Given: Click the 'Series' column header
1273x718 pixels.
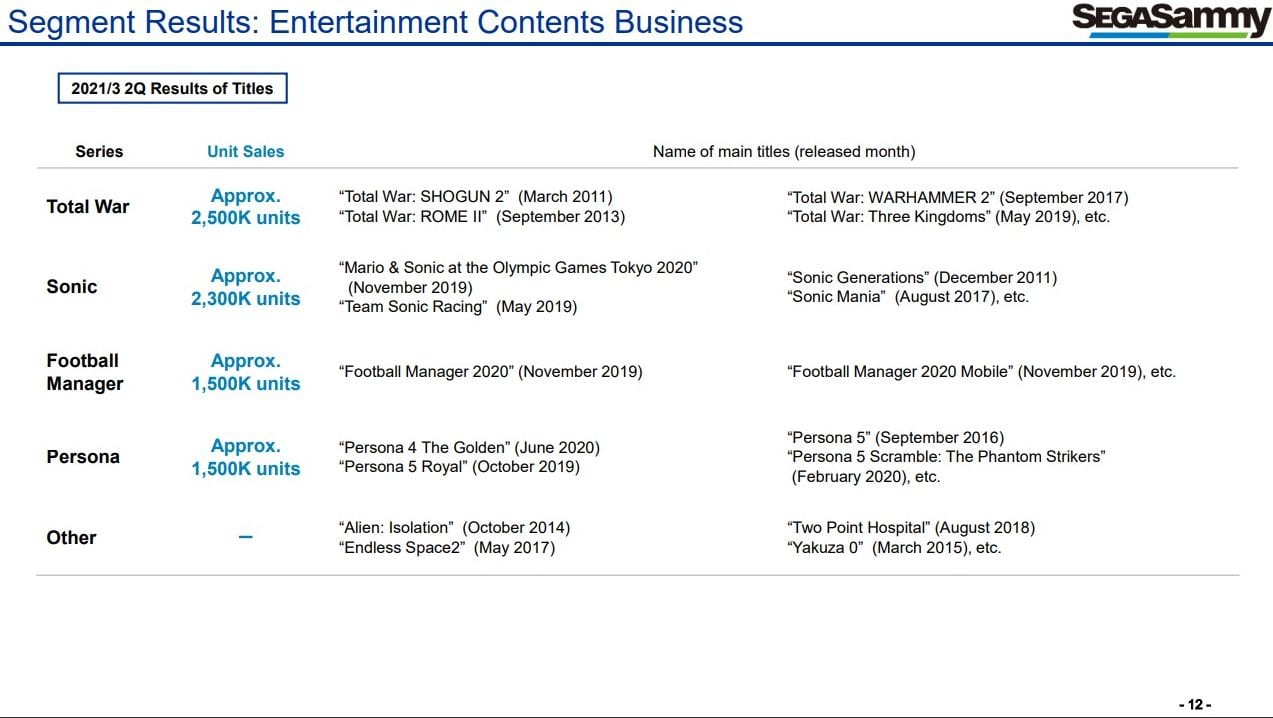Looking at the screenshot, I should click(99, 152).
